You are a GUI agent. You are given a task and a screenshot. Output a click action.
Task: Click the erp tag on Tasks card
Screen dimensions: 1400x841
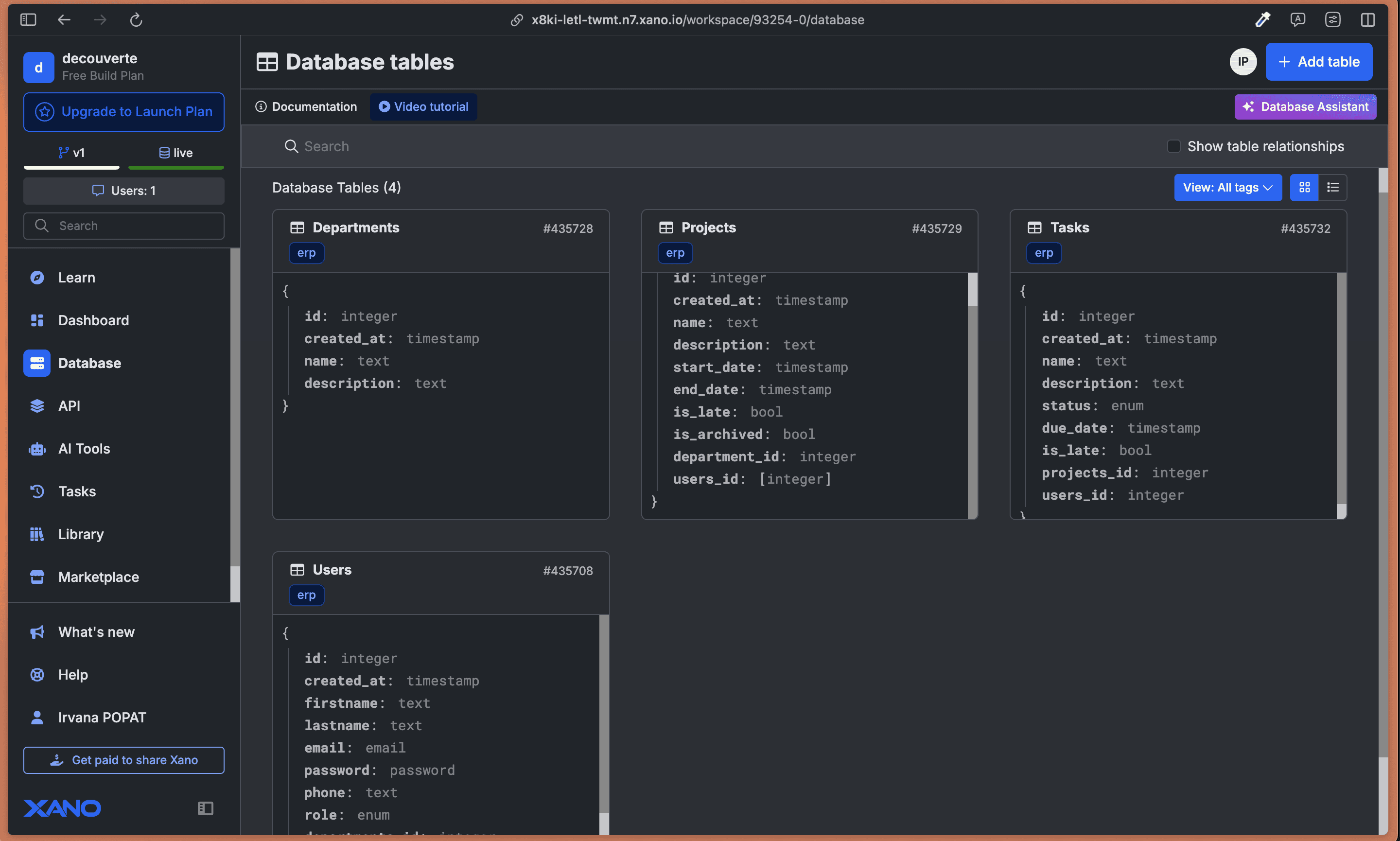tap(1044, 253)
